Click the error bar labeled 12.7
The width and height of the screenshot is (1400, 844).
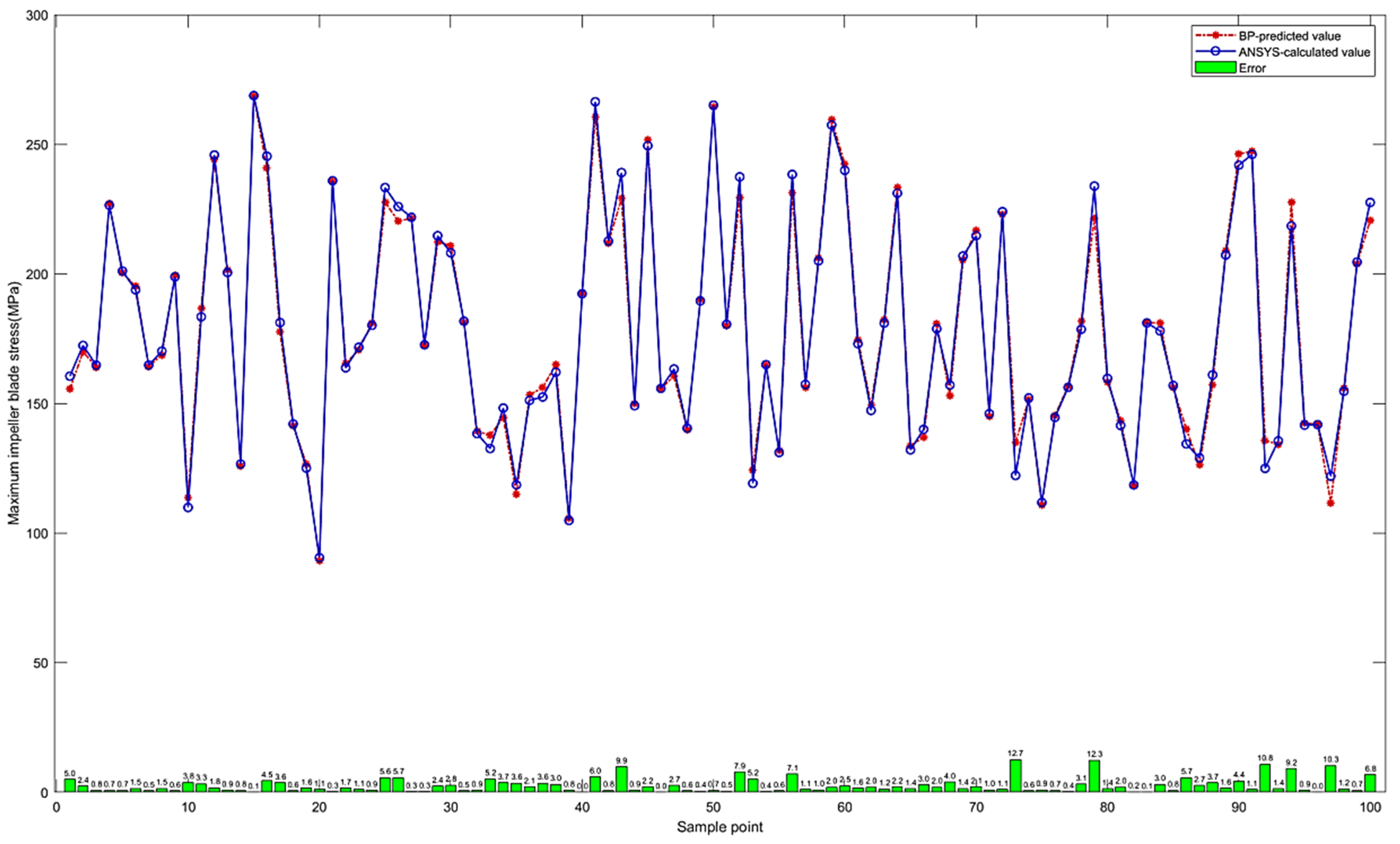tap(1015, 775)
